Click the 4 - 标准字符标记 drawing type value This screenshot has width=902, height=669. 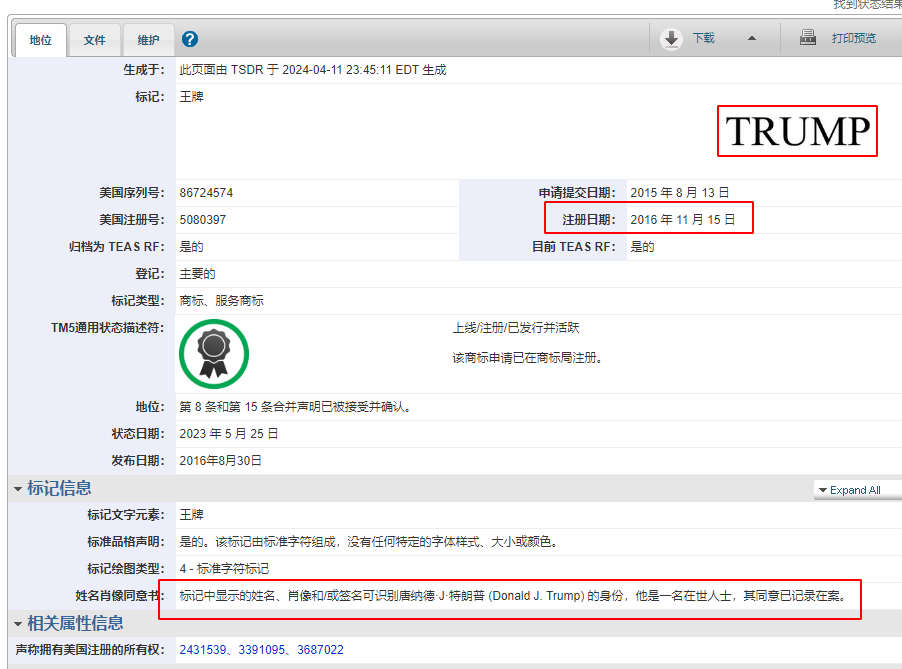pyautogui.click(x=224, y=569)
